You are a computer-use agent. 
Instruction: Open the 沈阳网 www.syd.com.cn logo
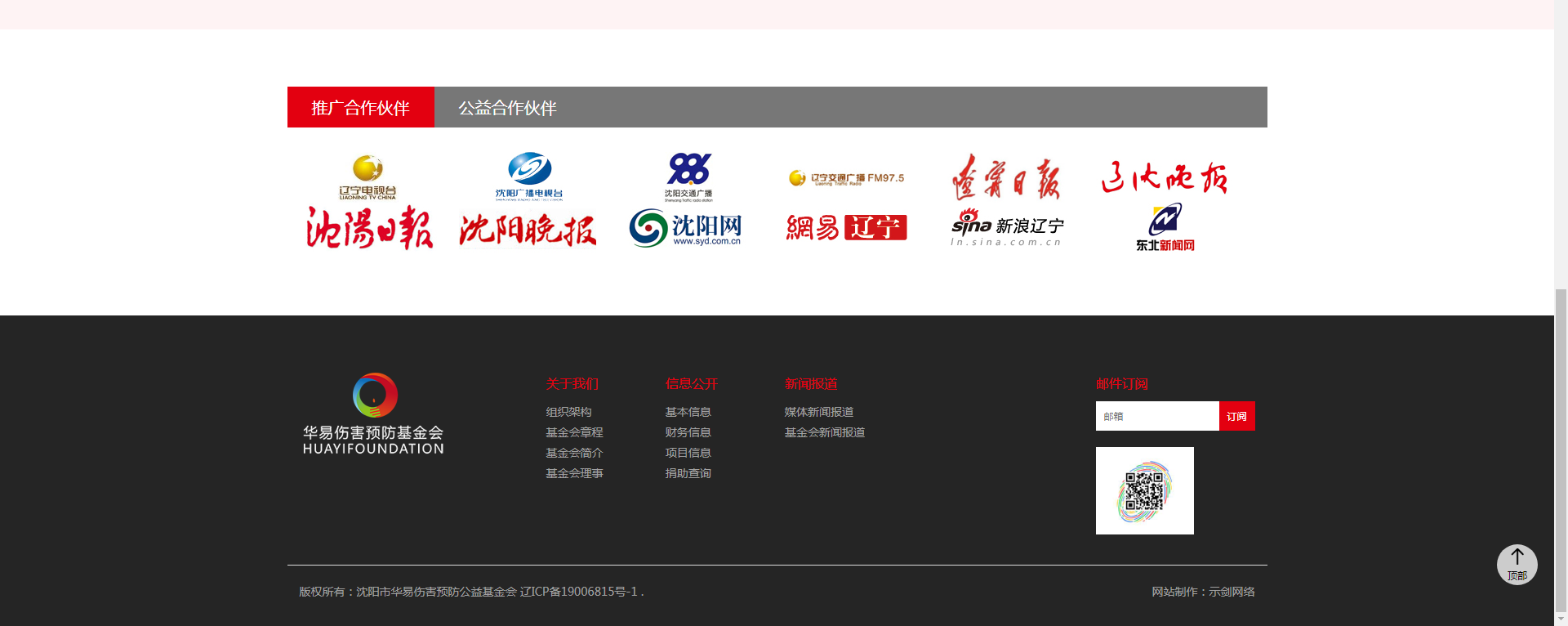coord(685,228)
